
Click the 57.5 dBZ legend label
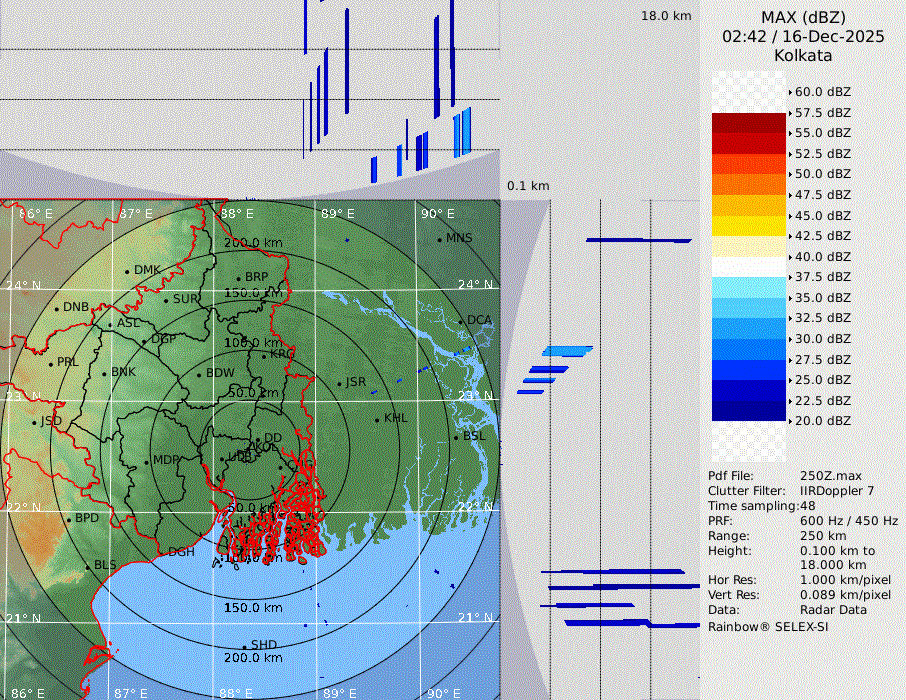822,112
